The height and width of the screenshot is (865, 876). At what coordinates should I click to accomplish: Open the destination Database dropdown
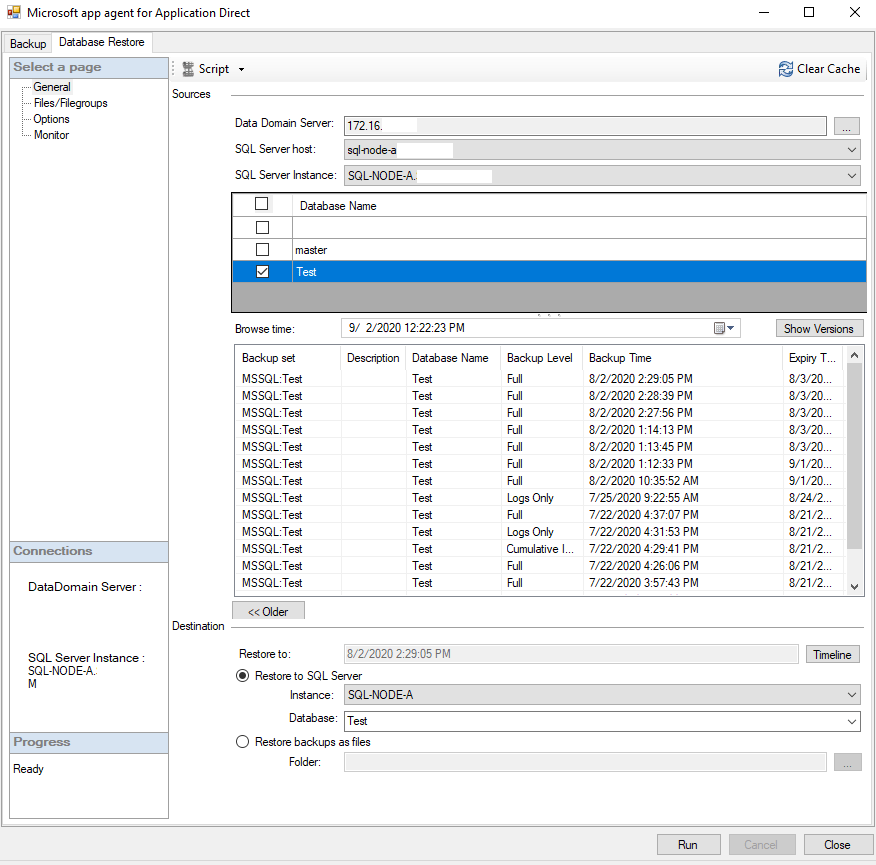coord(851,721)
